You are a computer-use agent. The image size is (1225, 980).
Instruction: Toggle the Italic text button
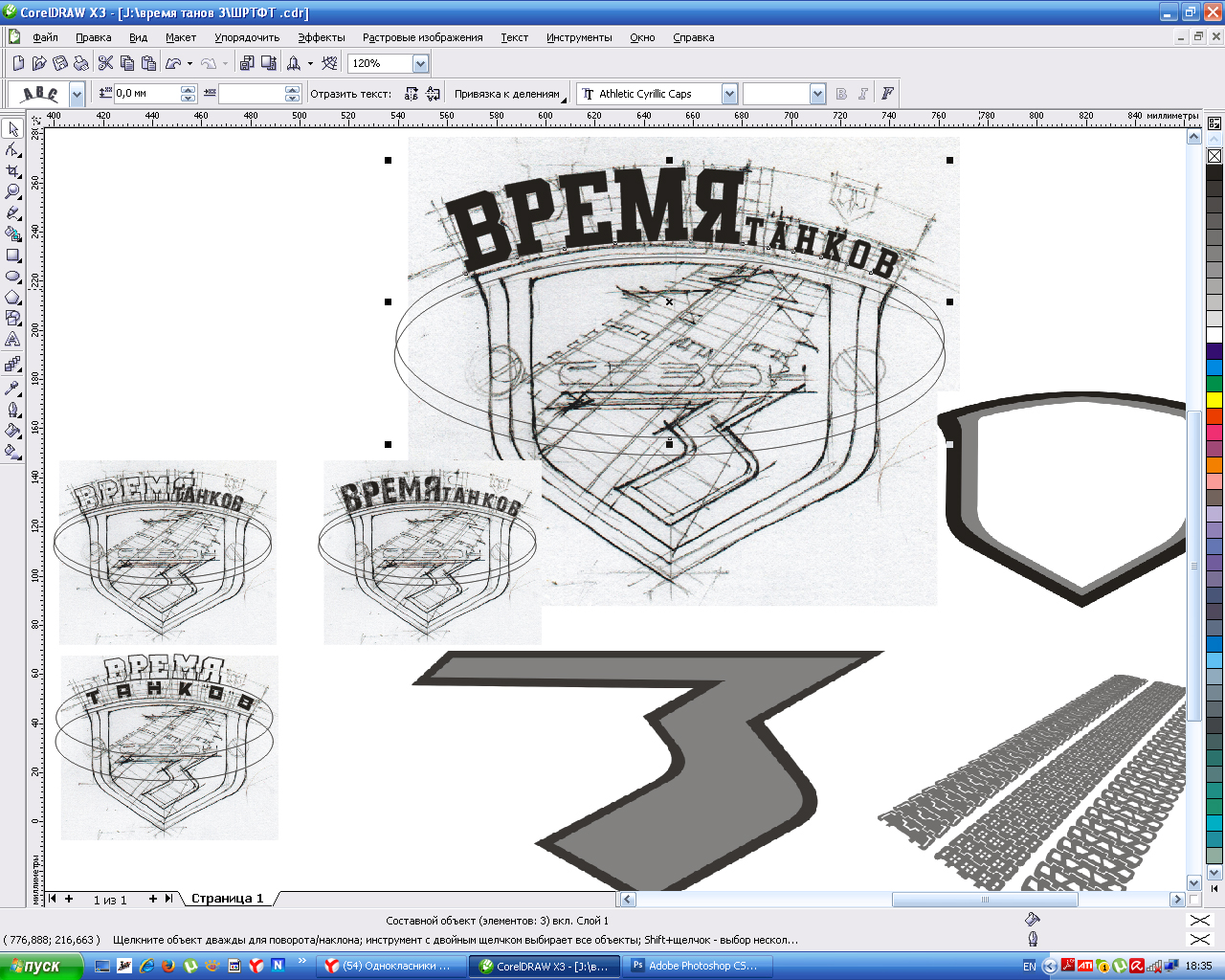863,94
